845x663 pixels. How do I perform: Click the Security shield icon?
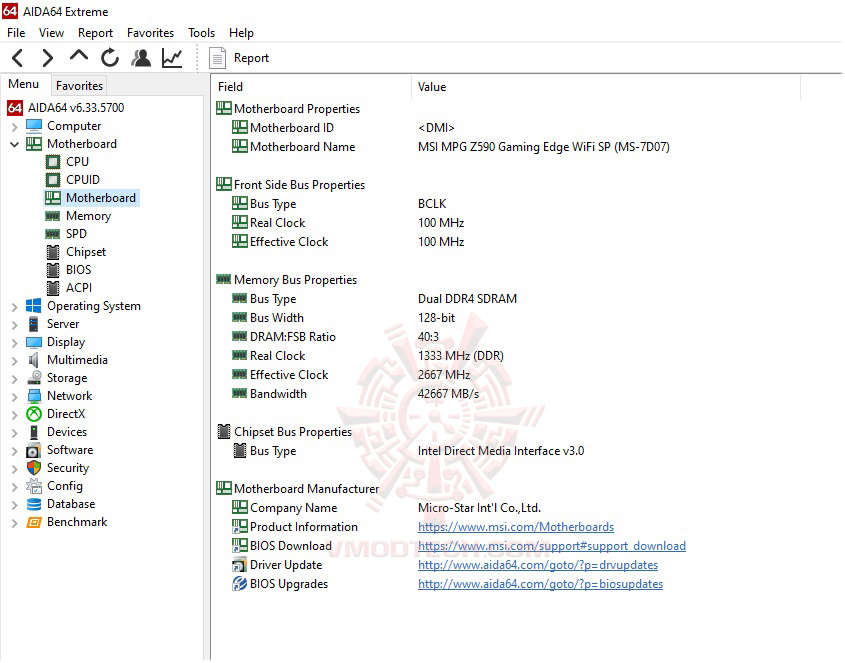(x=34, y=468)
